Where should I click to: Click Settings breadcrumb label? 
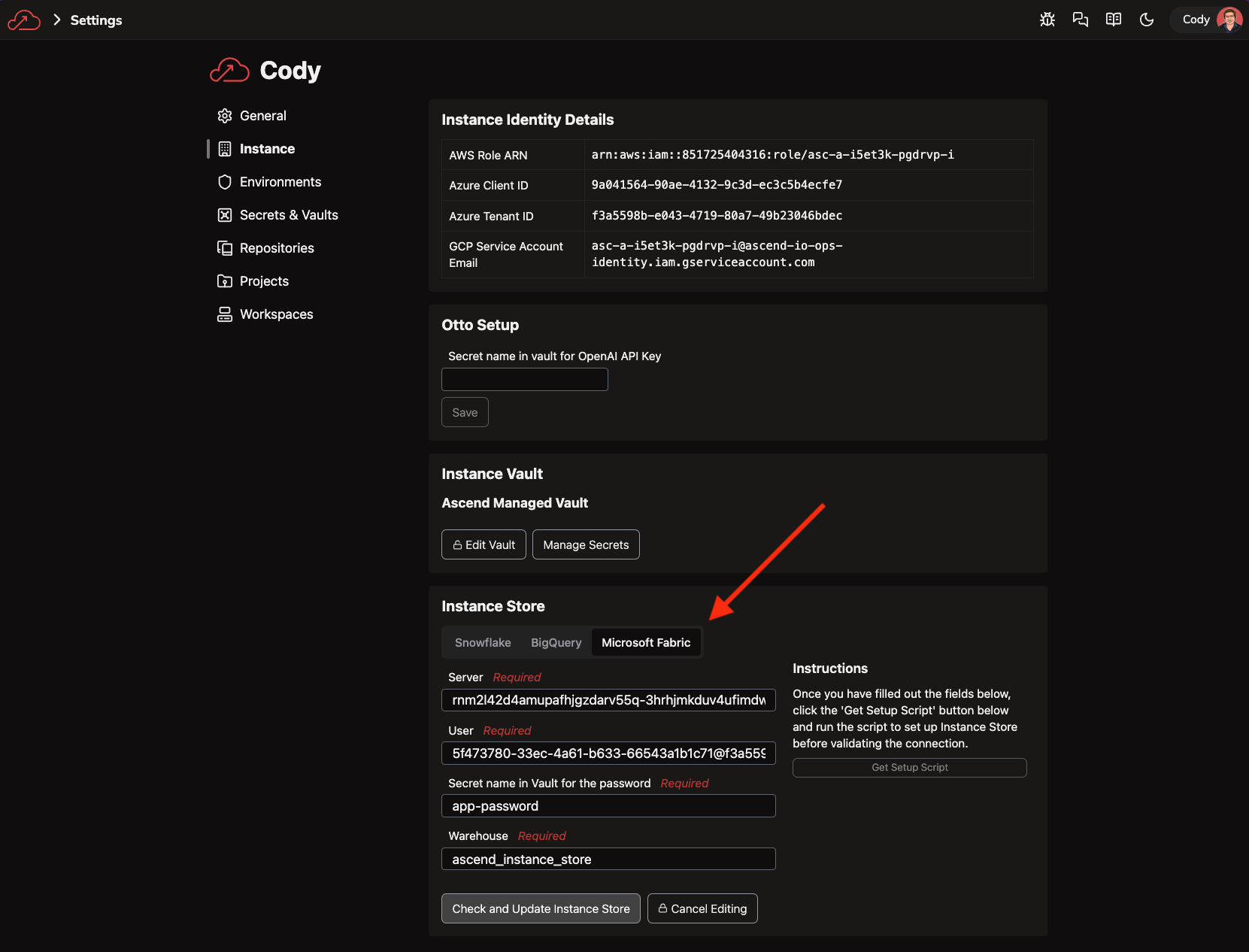(96, 20)
